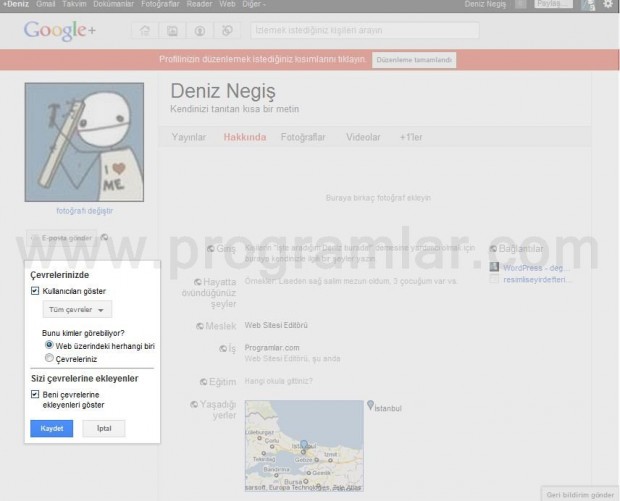The width and height of the screenshot is (620, 501).
Task: Click the Programlar.com employment text
Action: click(272, 348)
